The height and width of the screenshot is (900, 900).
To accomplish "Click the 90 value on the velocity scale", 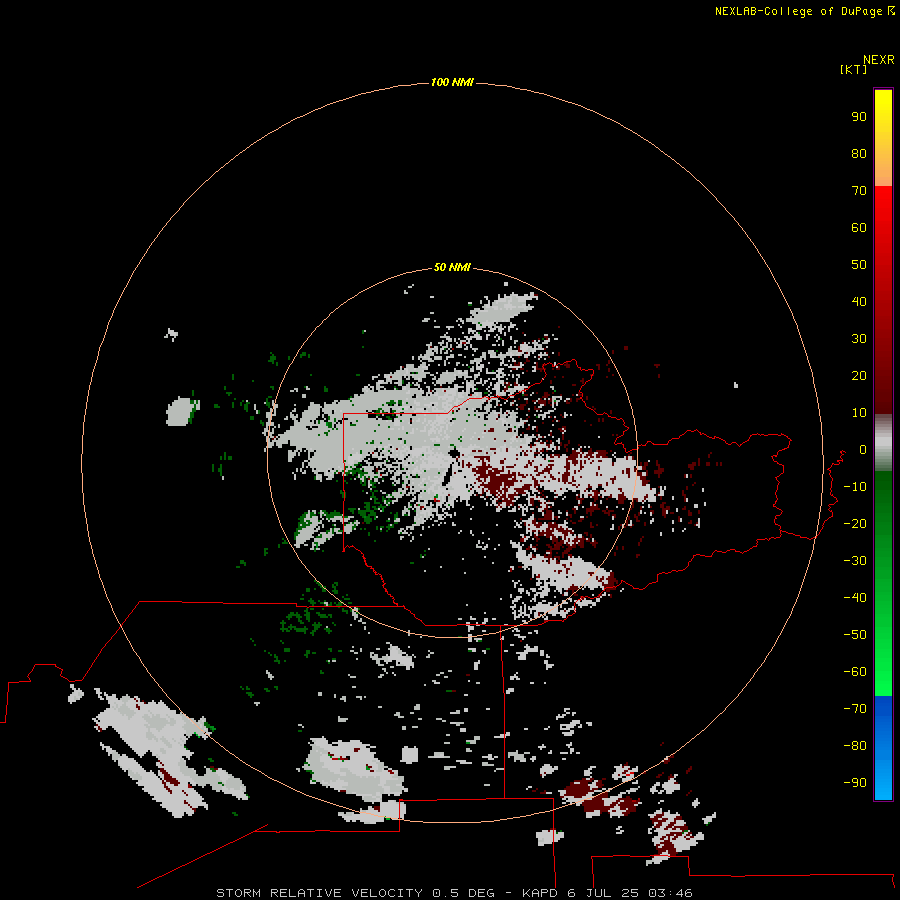I will 859,117.
